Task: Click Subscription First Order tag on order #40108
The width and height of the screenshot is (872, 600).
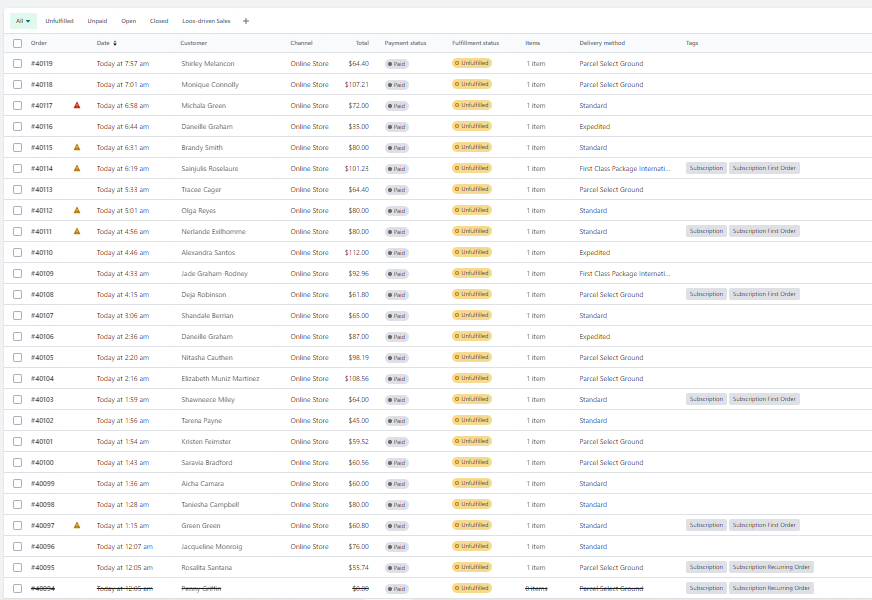Action: click(764, 294)
